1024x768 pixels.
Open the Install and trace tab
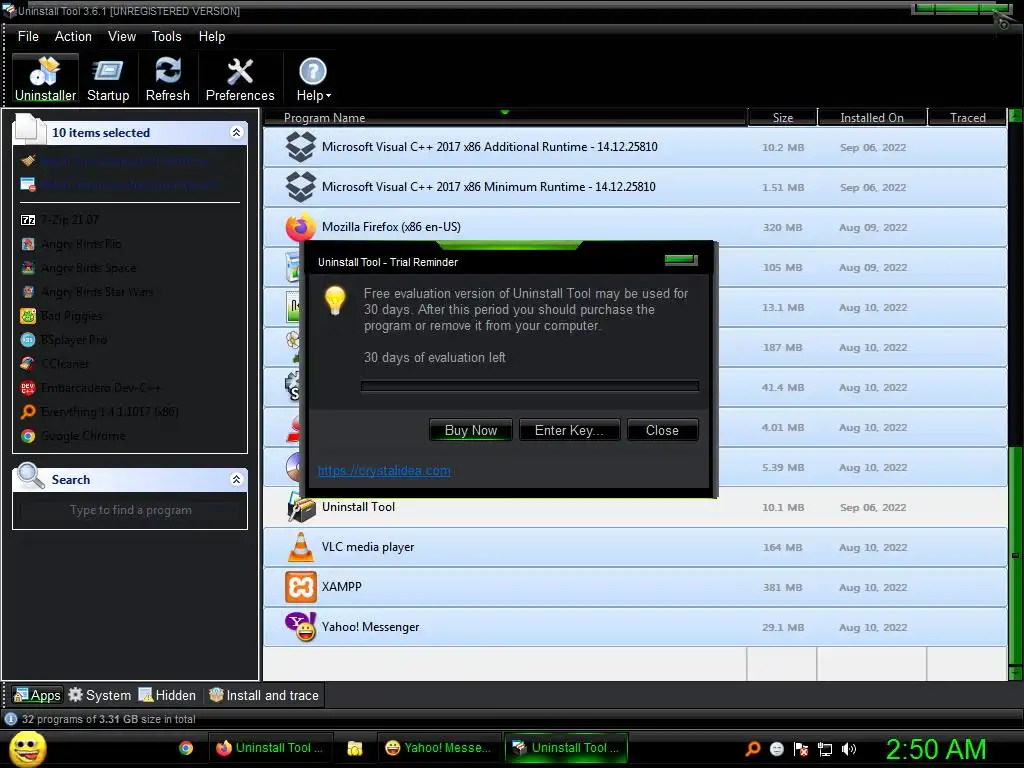[x=264, y=695]
